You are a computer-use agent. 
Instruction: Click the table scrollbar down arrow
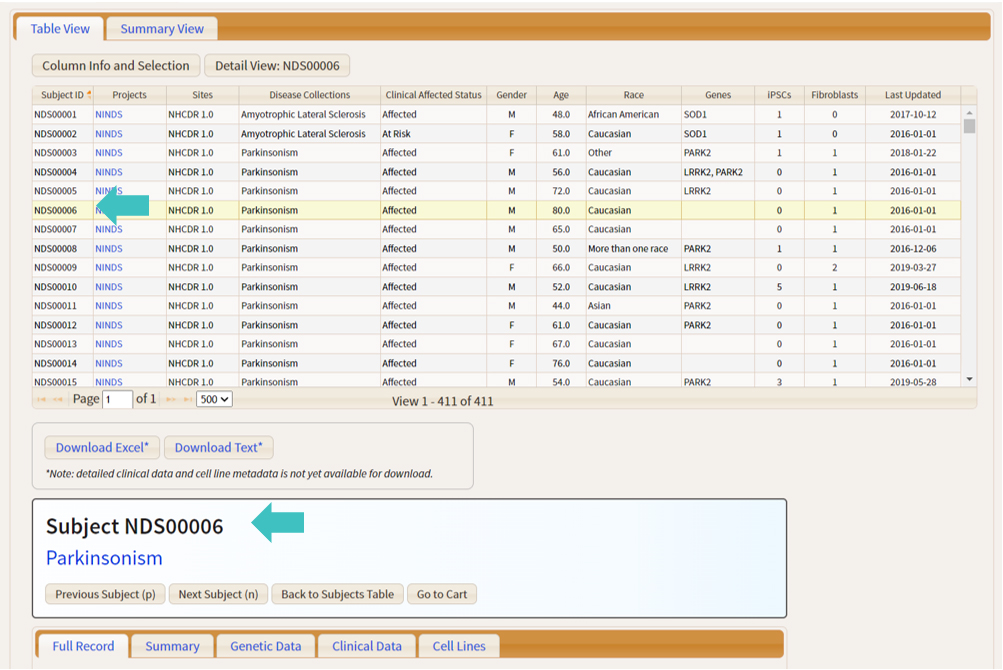click(x=969, y=379)
